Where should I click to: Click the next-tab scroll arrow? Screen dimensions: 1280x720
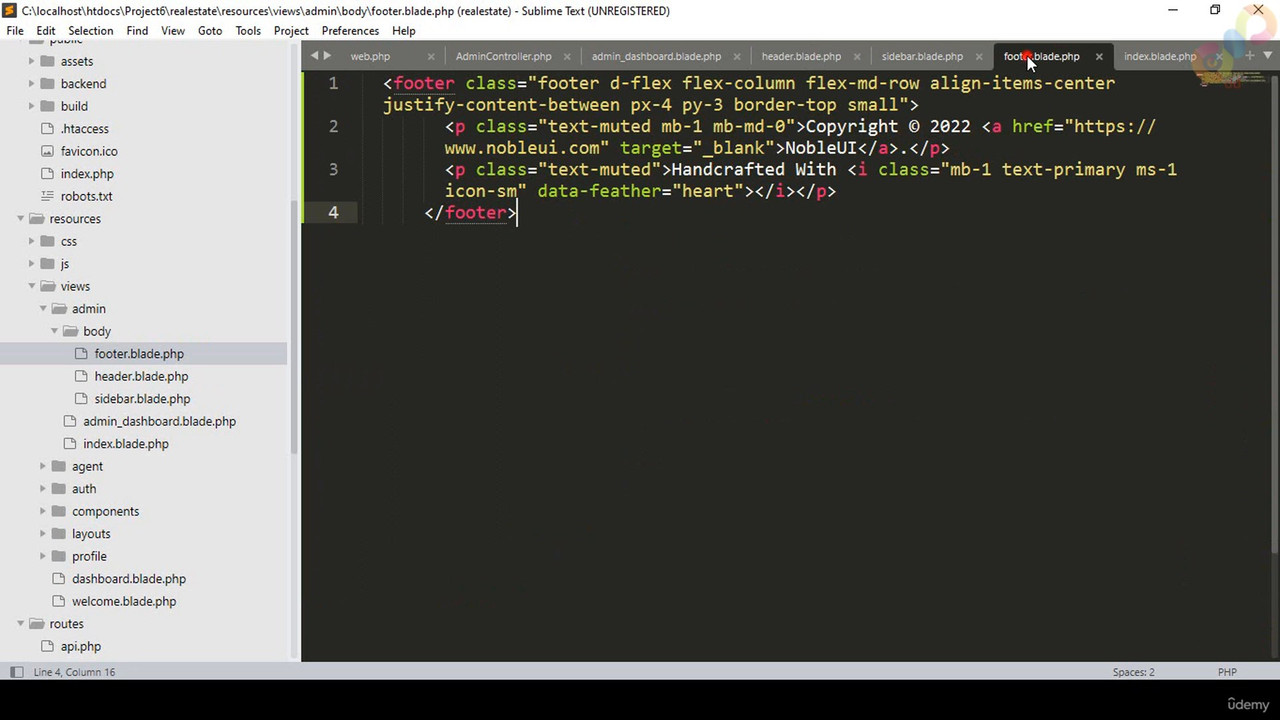click(327, 56)
